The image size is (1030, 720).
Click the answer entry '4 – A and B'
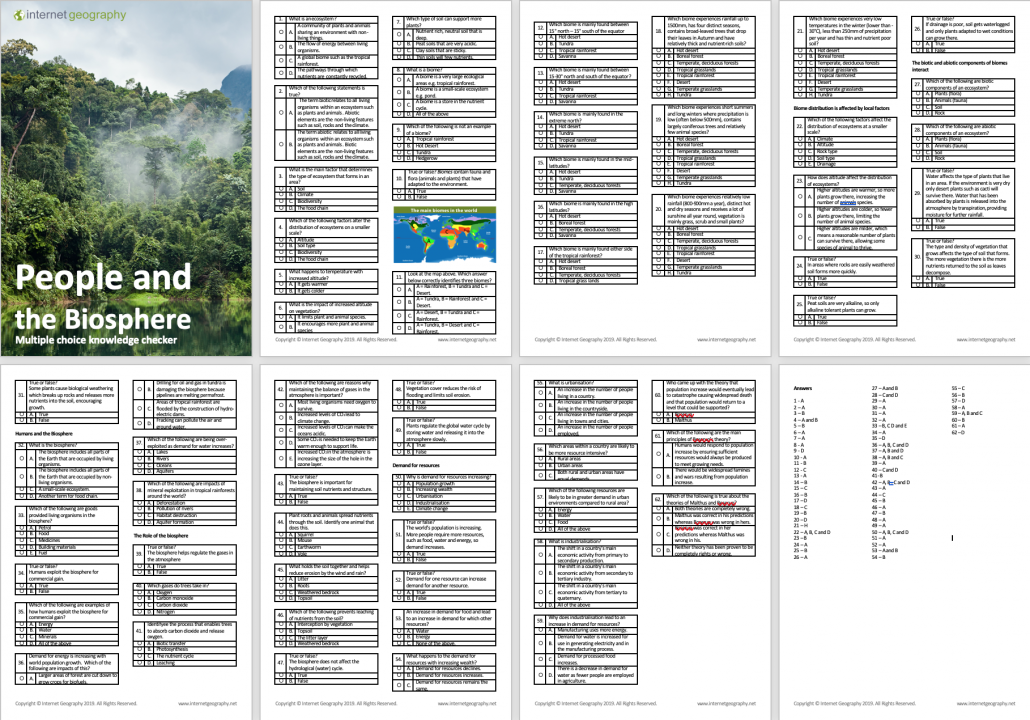coord(805,420)
